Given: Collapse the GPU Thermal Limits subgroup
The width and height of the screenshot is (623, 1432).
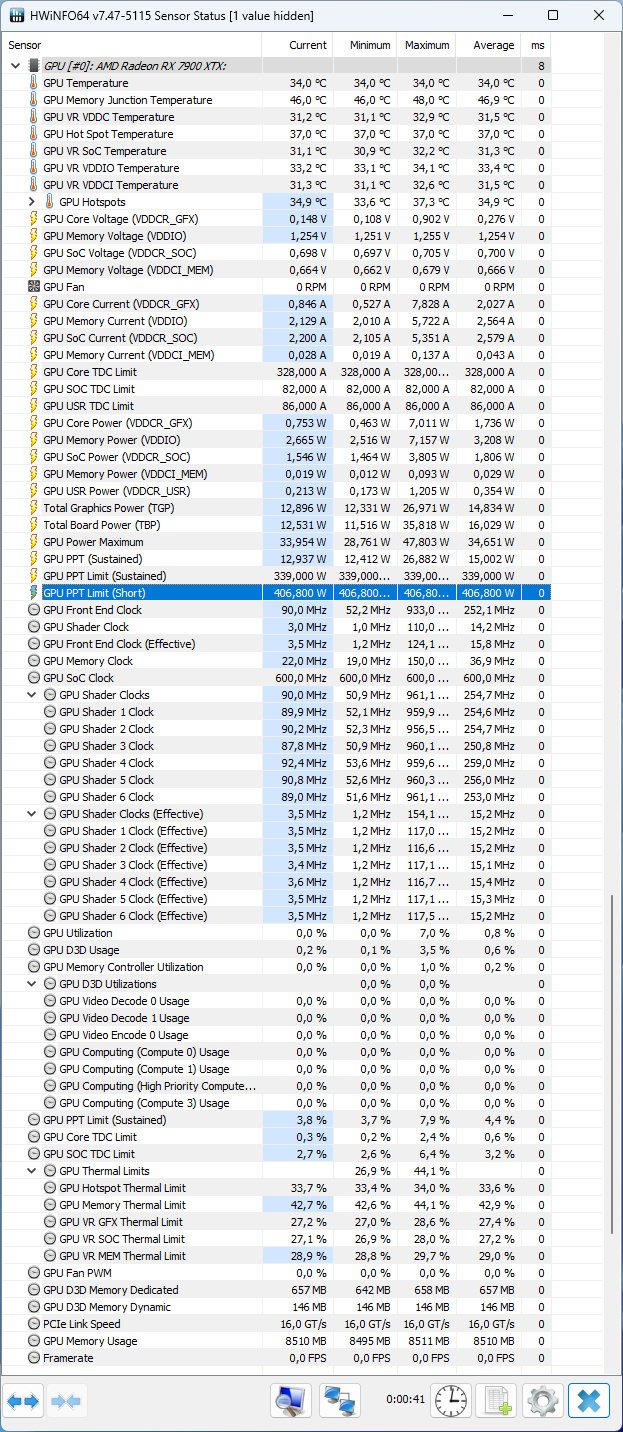Looking at the screenshot, I should pos(31,1171).
